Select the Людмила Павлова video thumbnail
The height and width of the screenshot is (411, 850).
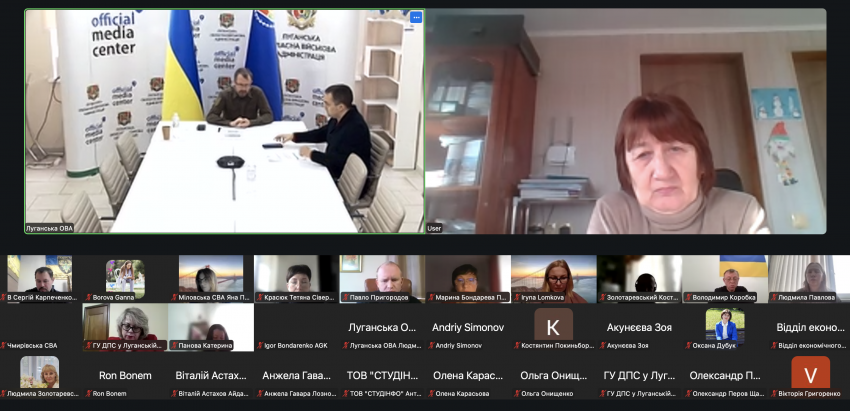point(810,279)
